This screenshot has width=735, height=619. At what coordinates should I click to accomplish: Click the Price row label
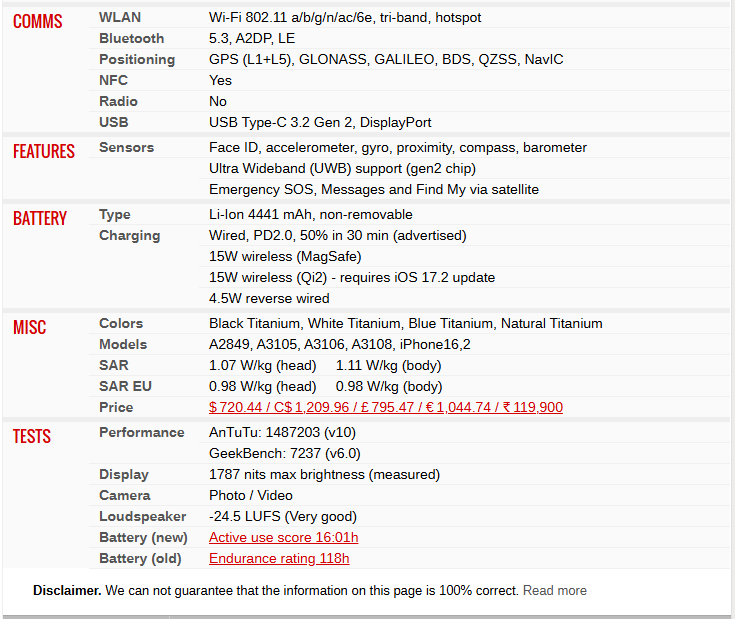[x=116, y=407]
